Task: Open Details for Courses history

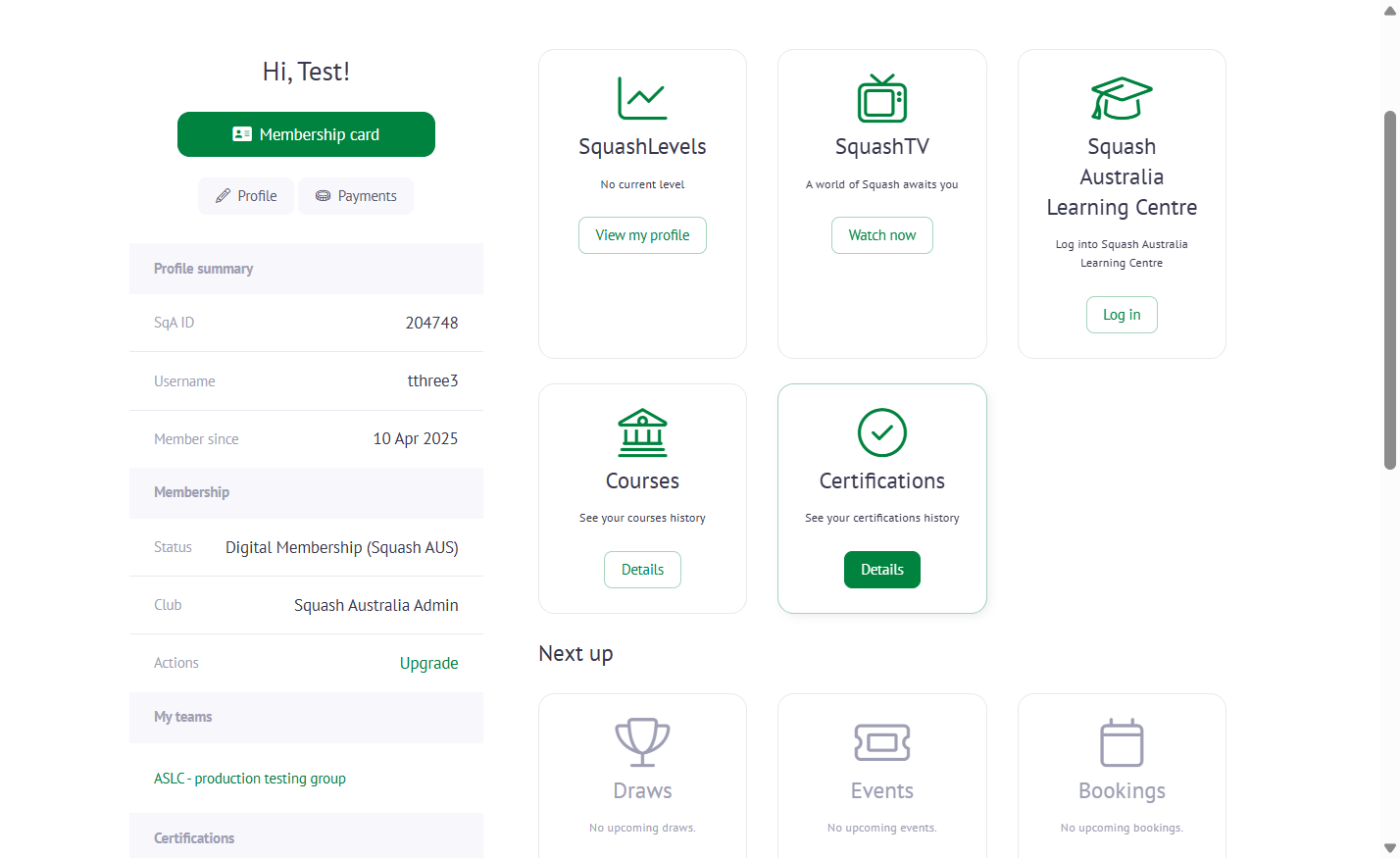Action: pyautogui.click(x=642, y=570)
